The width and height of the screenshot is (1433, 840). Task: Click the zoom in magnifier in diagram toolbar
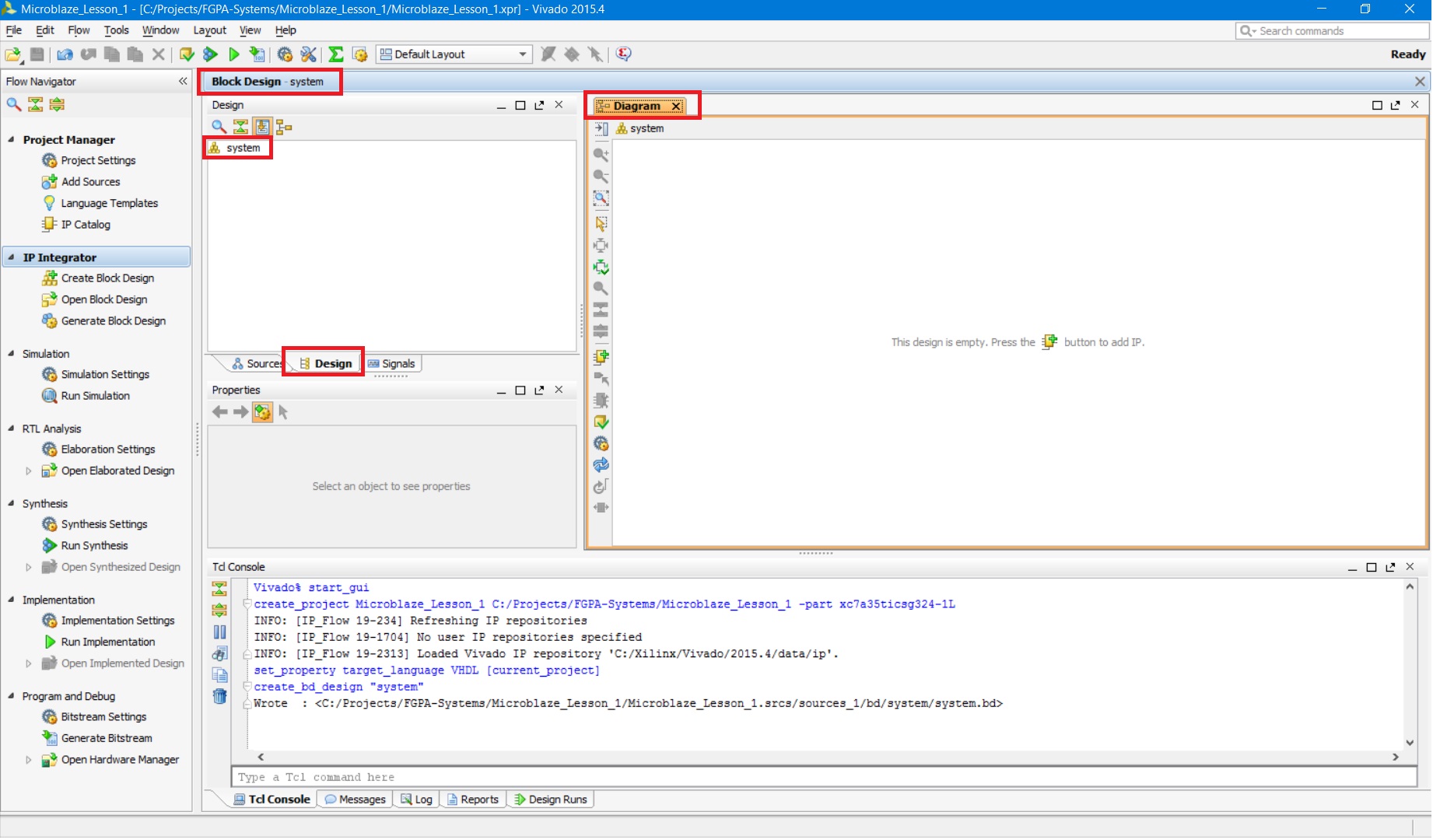pyautogui.click(x=601, y=155)
